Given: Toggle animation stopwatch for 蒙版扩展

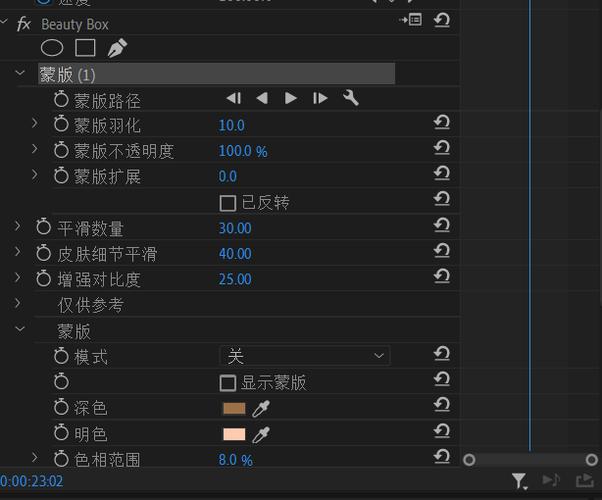Looking at the screenshot, I should tap(61, 175).
